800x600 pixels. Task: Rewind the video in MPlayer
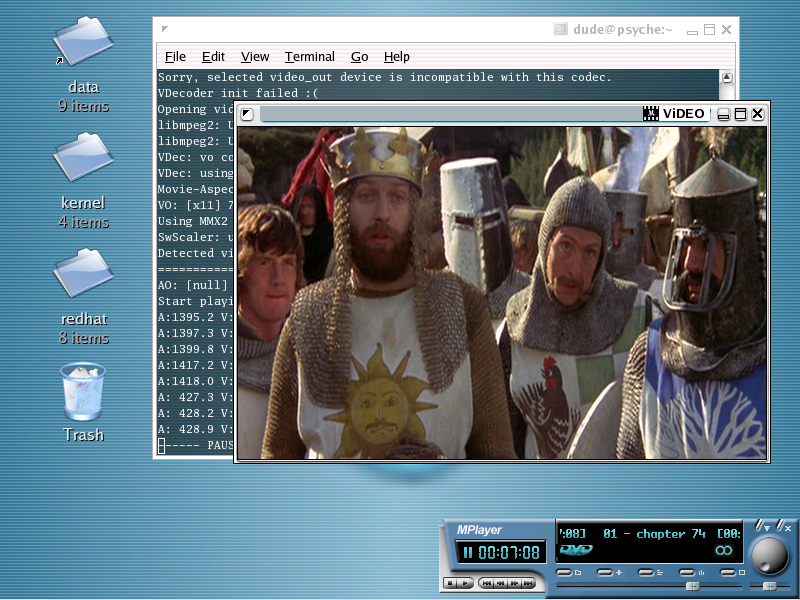501,583
